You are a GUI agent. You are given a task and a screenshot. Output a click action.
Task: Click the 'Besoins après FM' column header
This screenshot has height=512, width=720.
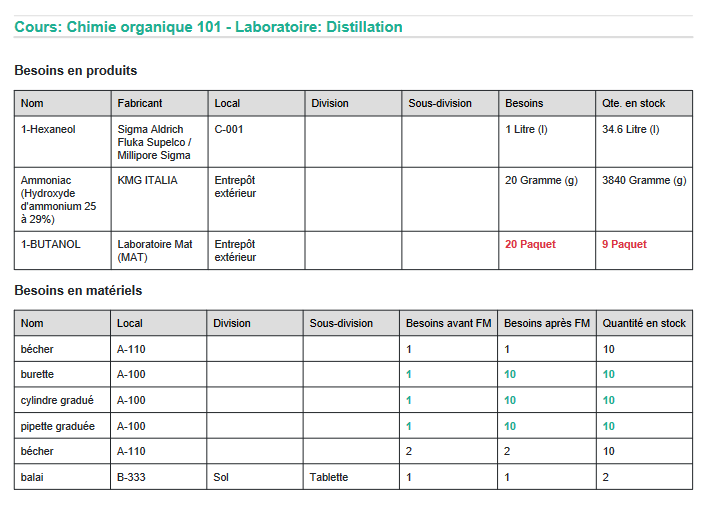546,323
